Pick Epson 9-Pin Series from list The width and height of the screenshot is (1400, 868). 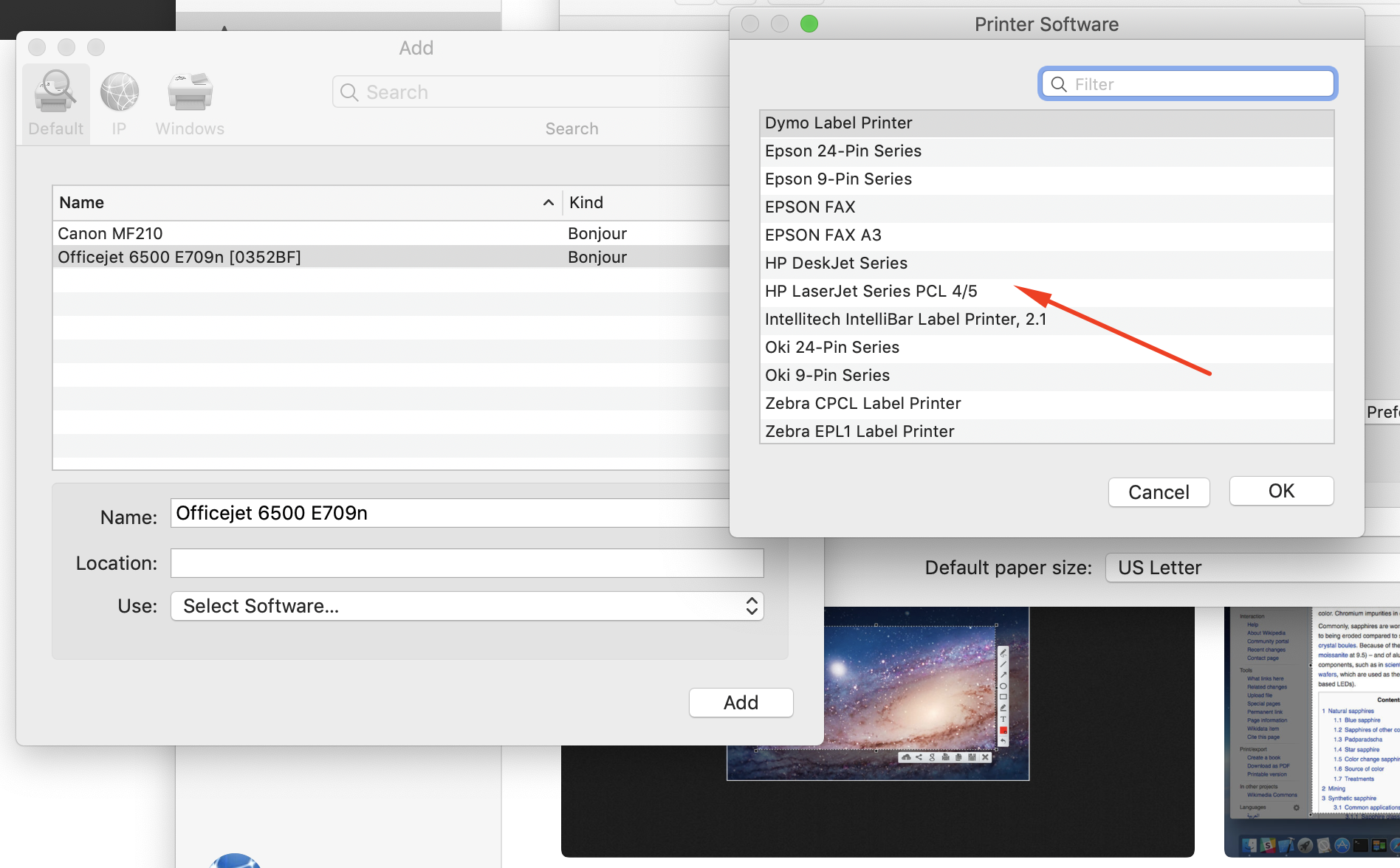pos(1046,179)
